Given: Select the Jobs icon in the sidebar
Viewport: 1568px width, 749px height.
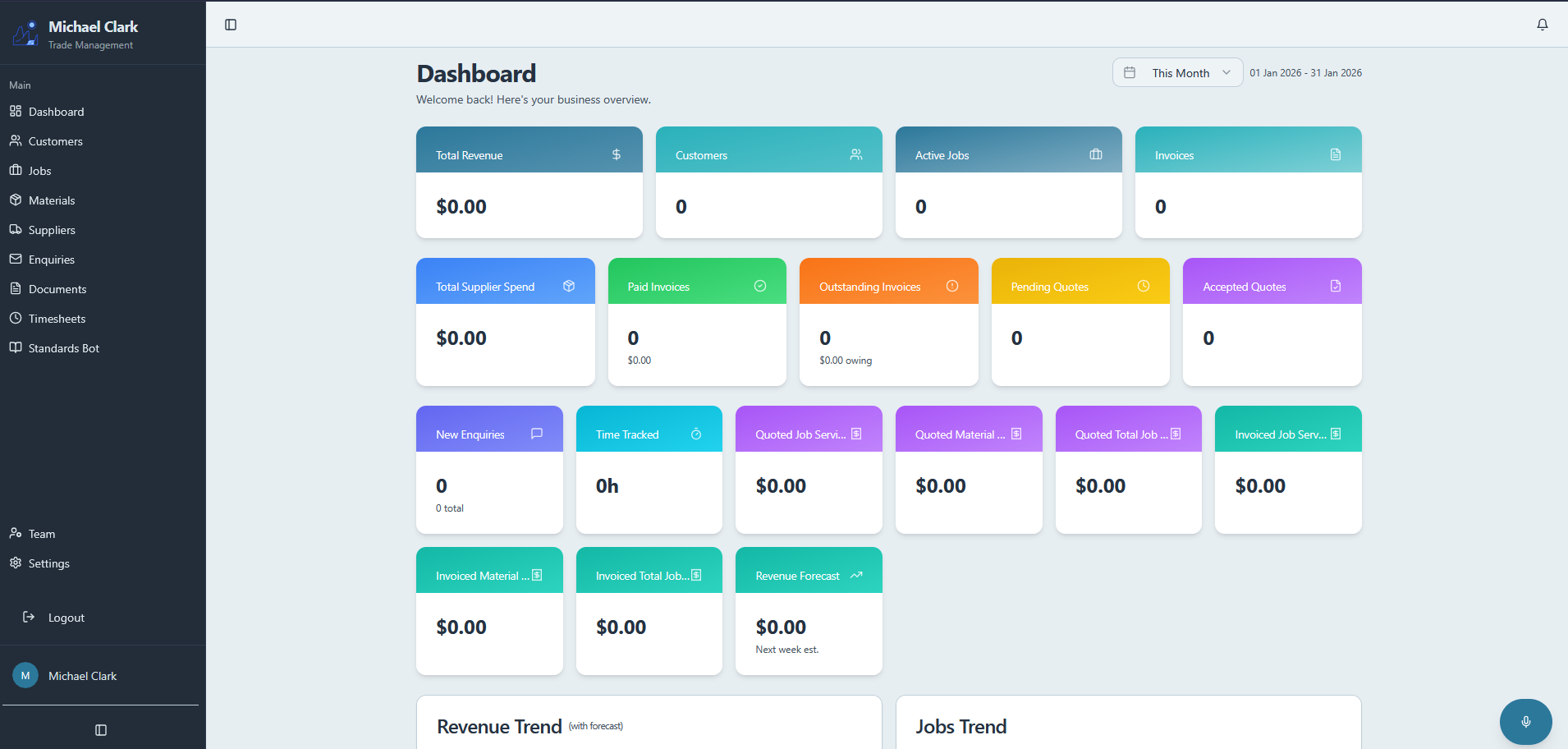Looking at the screenshot, I should (16, 170).
